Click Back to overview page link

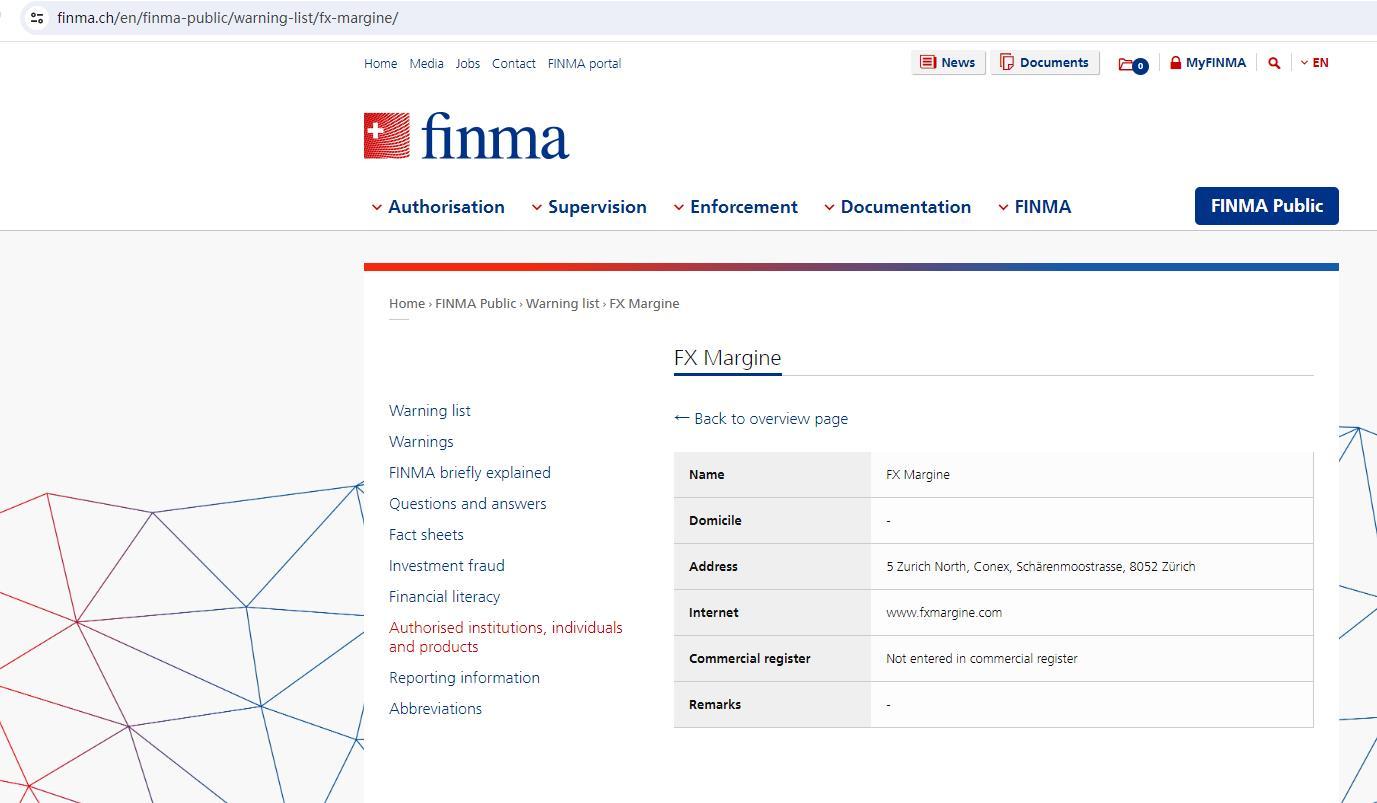(x=761, y=419)
